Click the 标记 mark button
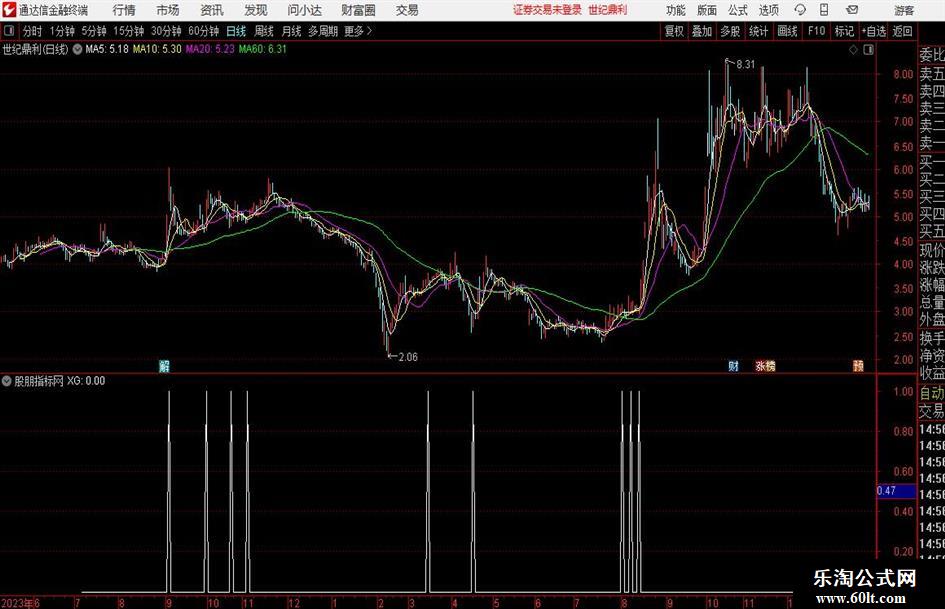The width and height of the screenshot is (945, 609). coord(844,31)
